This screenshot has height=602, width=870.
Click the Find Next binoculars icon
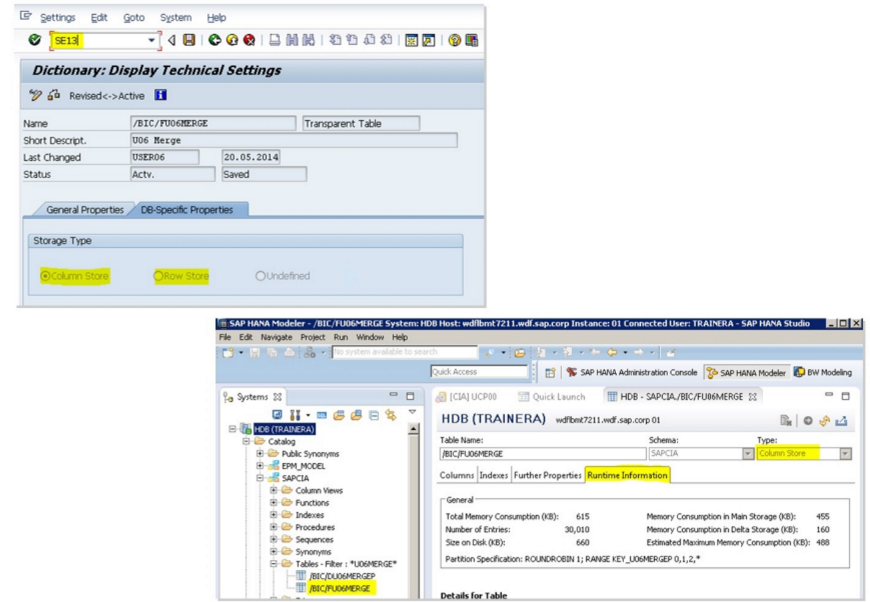[x=308, y=40]
